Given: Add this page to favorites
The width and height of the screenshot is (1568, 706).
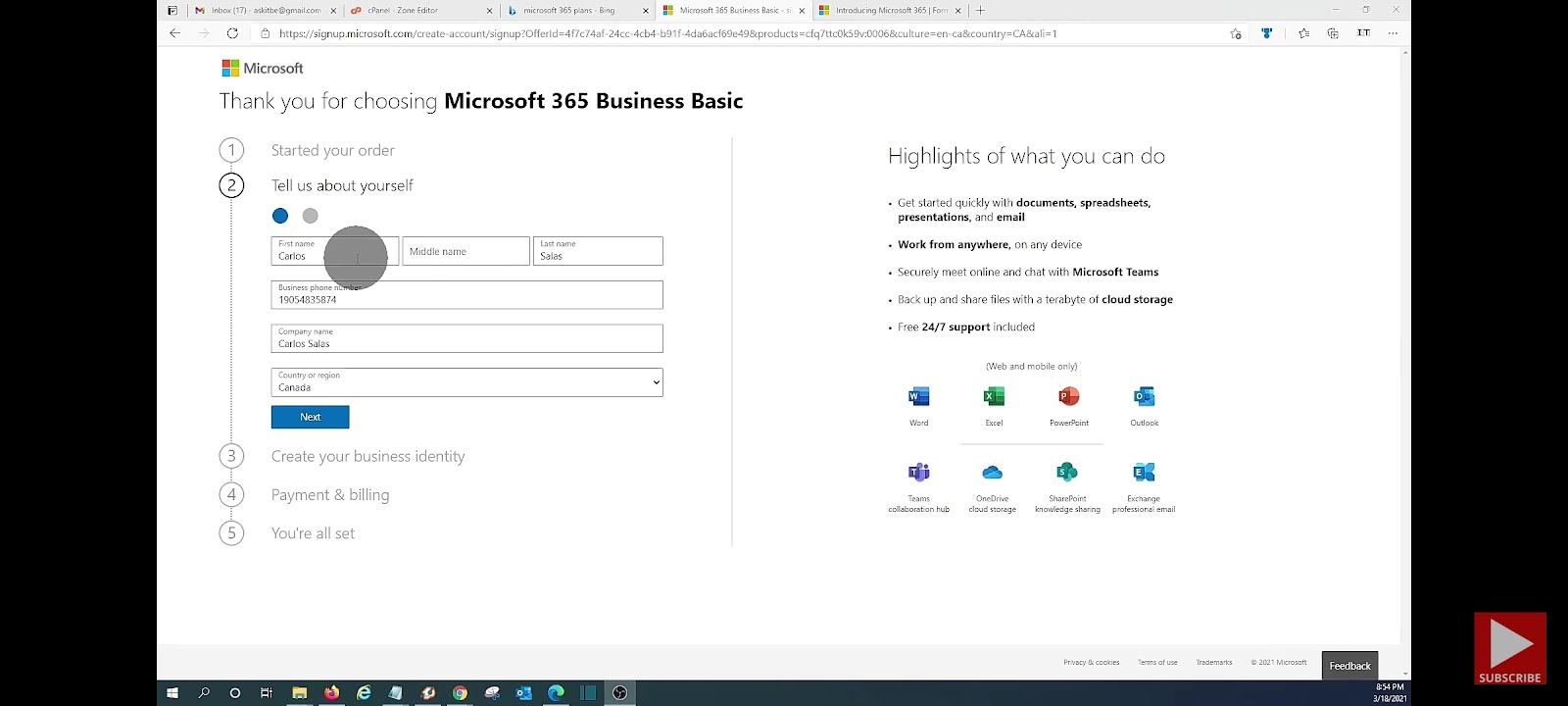Looking at the screenshot, I should 1236,33.
